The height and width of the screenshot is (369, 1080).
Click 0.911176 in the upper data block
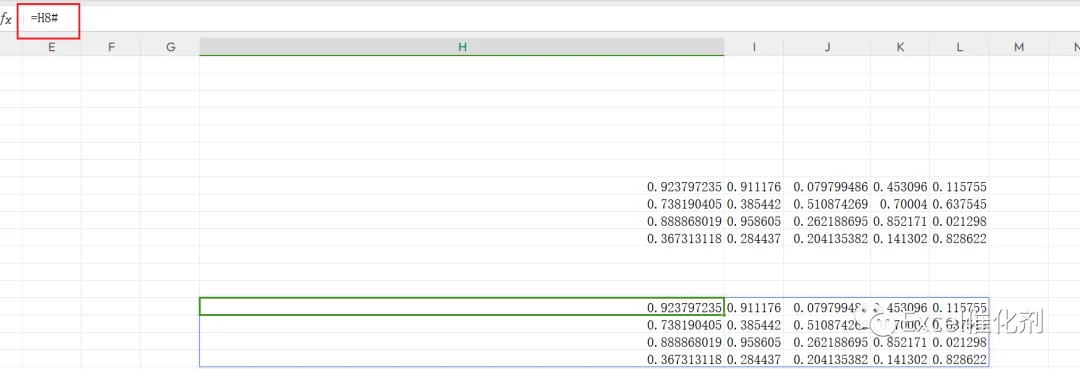[x=754, y=187]
